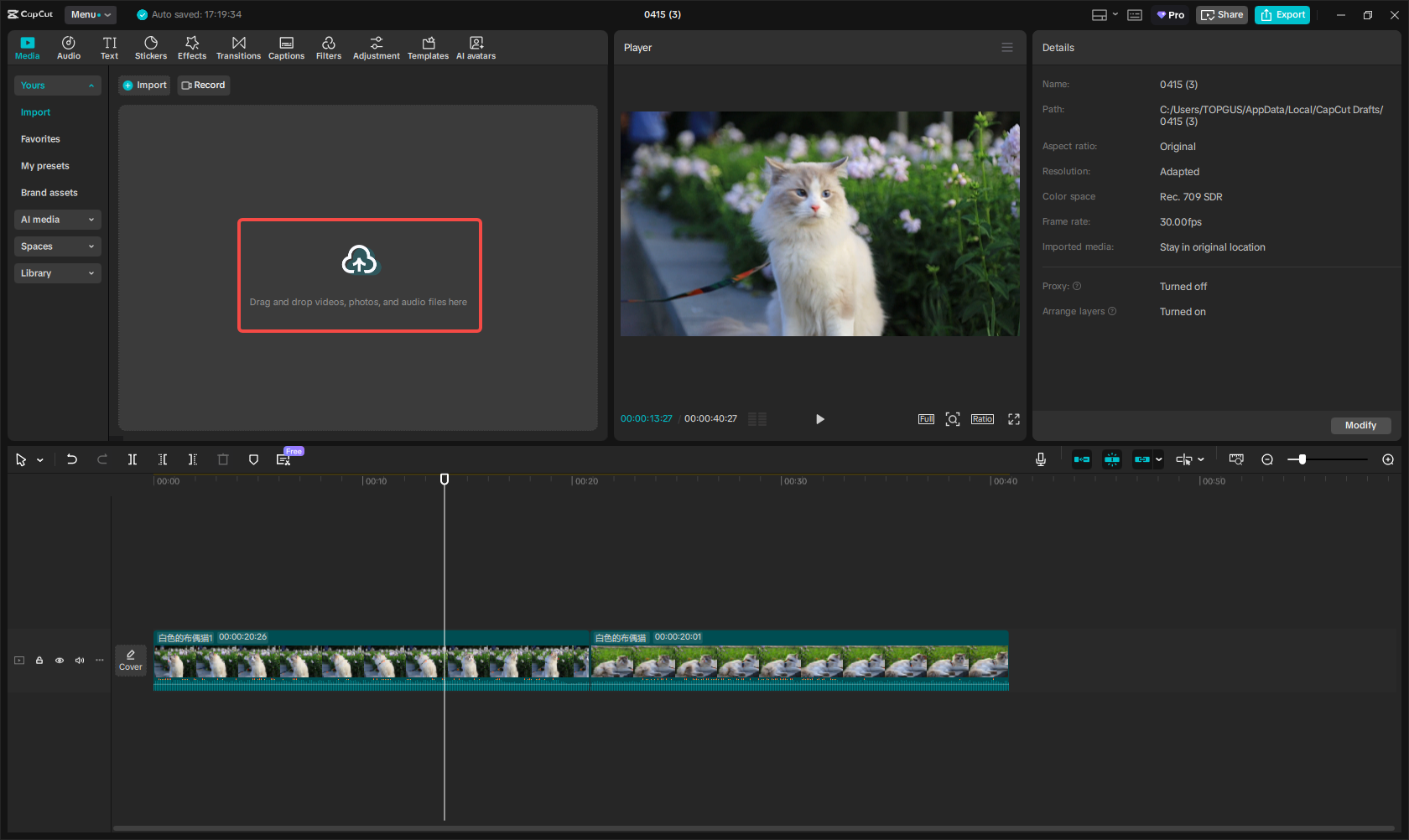Screen dimensions: 1409x840
Task: Enter full screen player mode
Action: [1014, 419]
